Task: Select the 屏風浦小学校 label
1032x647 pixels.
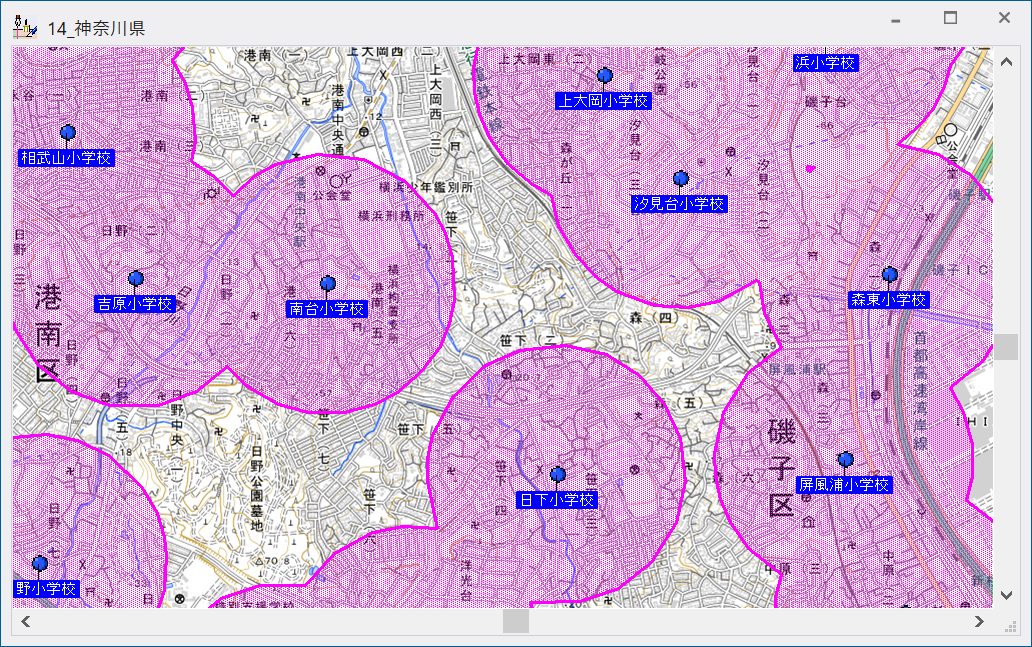Action: click(x=844, y=485)
